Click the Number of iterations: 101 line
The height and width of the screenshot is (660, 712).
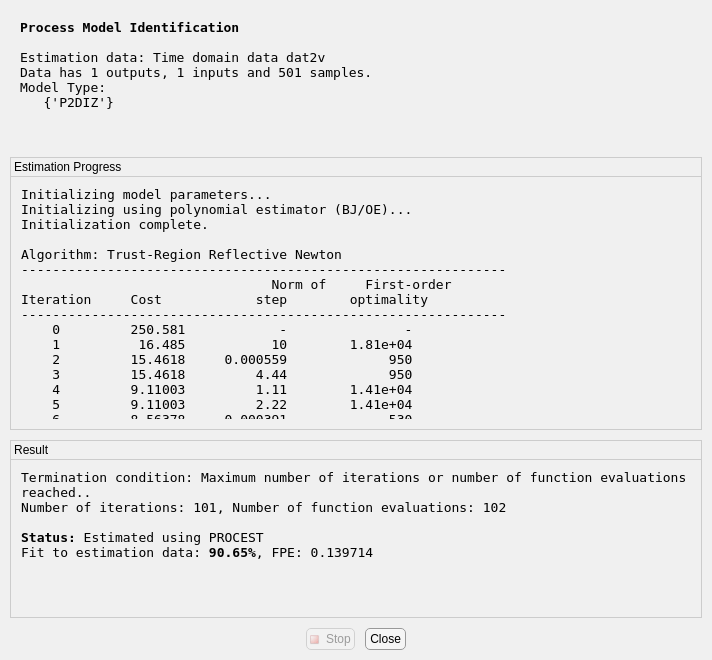[x=263, y=508]
